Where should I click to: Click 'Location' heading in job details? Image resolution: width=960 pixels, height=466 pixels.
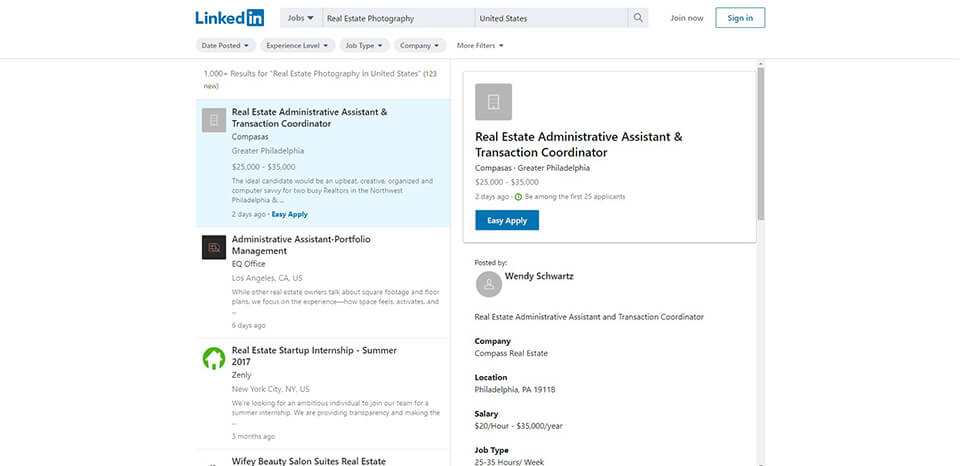(x=491, y=377)
